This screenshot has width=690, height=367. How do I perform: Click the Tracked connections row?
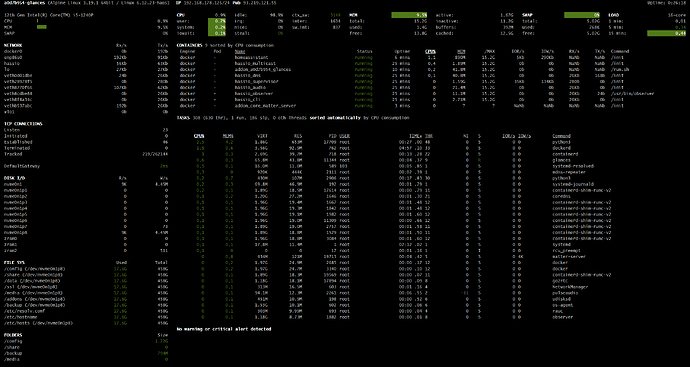(86, 154)
